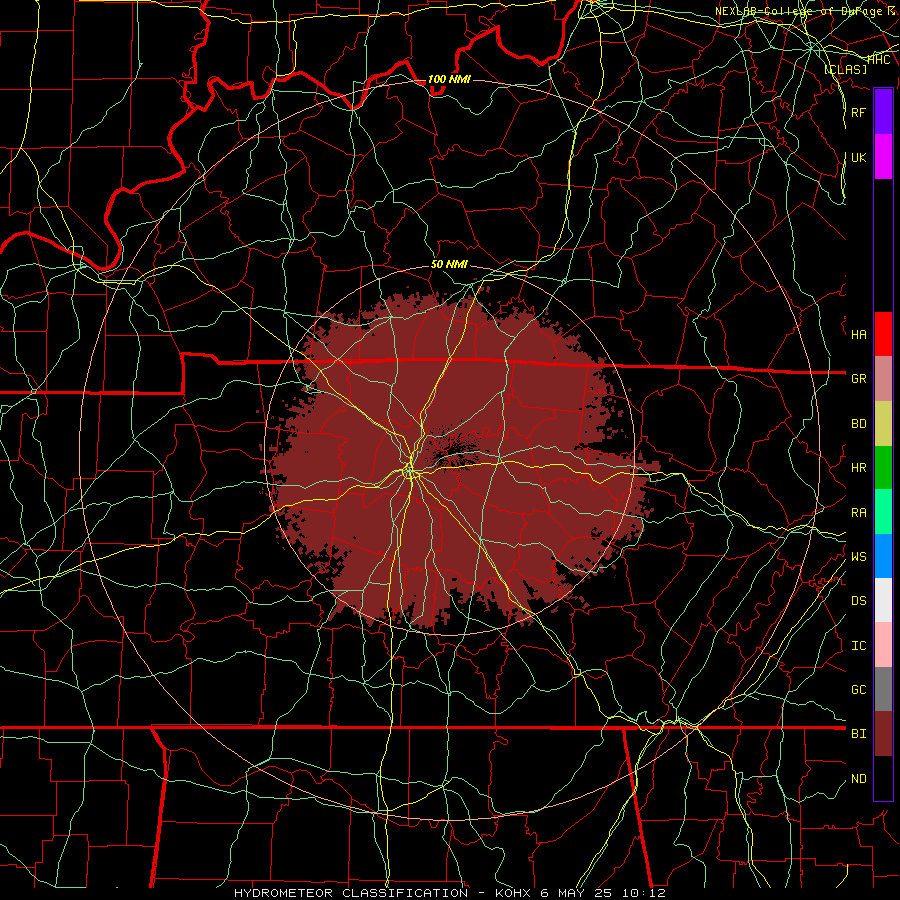Click the WS legend label
This screenshot has height=900, width=900.
coord(858,557)
